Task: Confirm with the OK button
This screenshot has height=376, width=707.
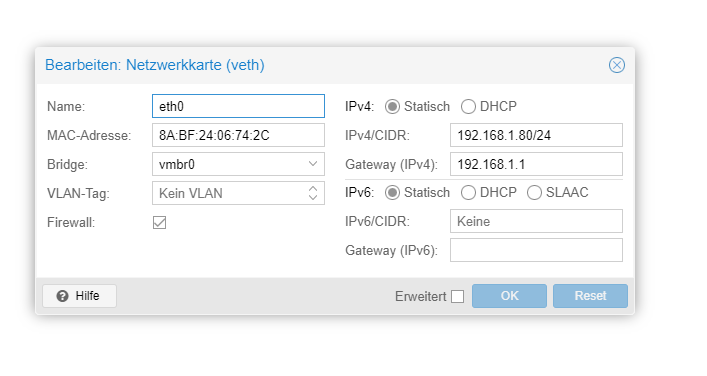Action: pos(510,296)
